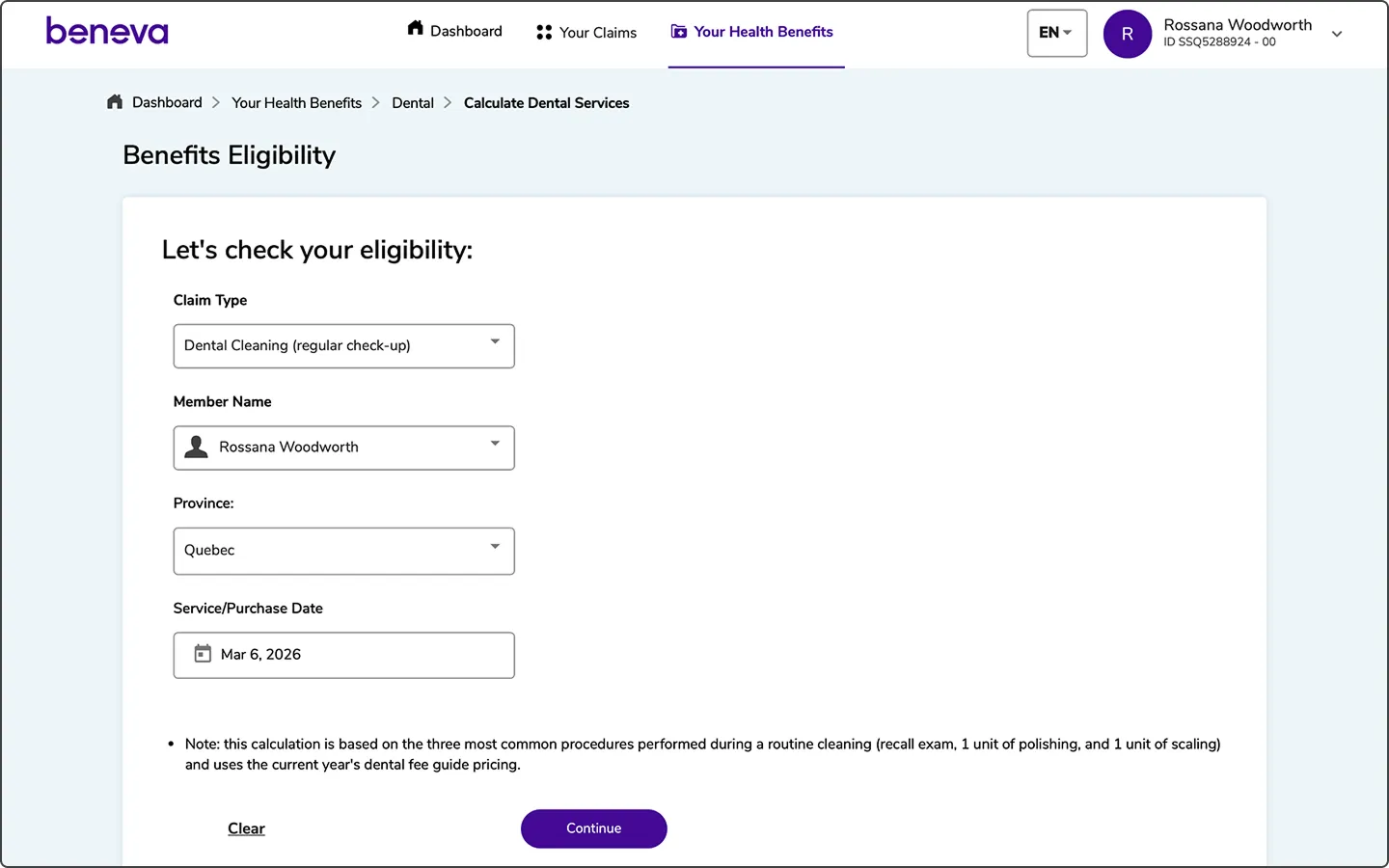Click the breadcrumb home icon
1389x868 pixels.
[x=115, y=102]
